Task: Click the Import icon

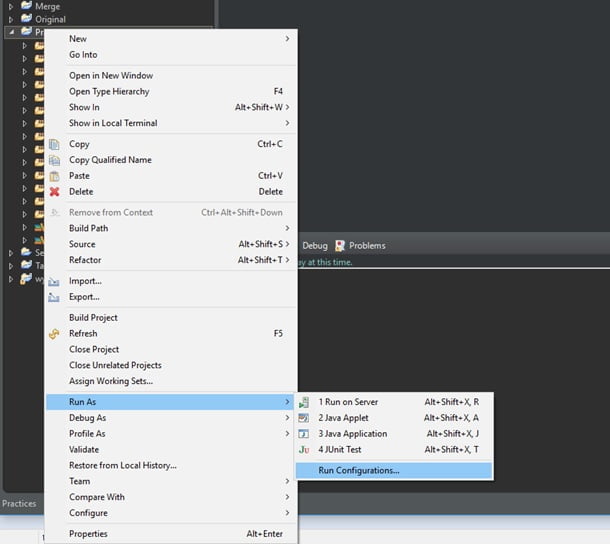Action: pos(54,281)
